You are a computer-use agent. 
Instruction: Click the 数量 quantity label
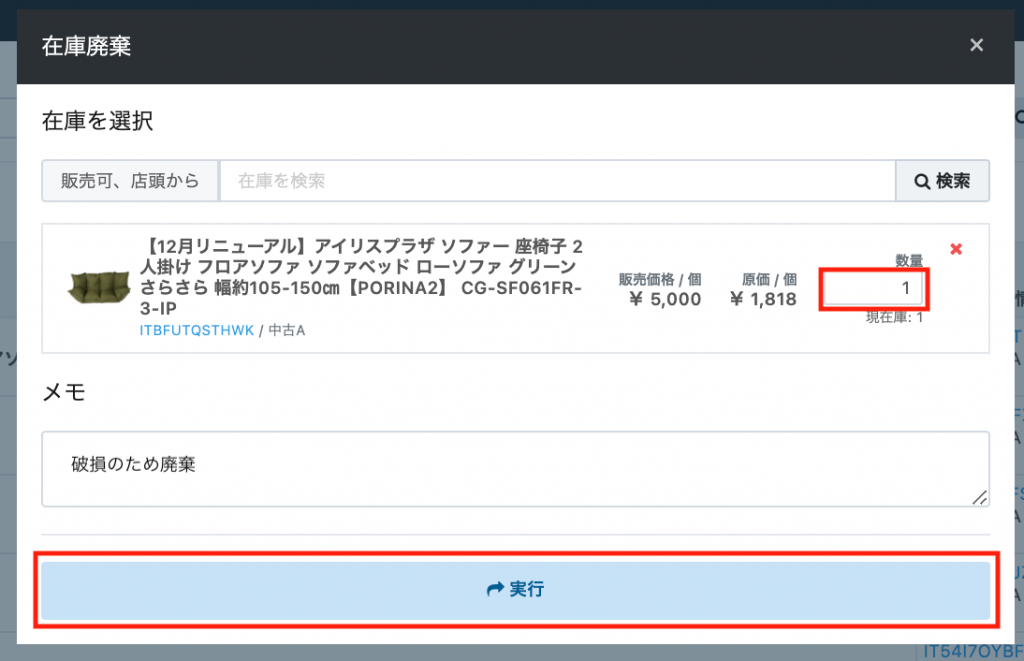pyautogui.click(x=908, y=261)
